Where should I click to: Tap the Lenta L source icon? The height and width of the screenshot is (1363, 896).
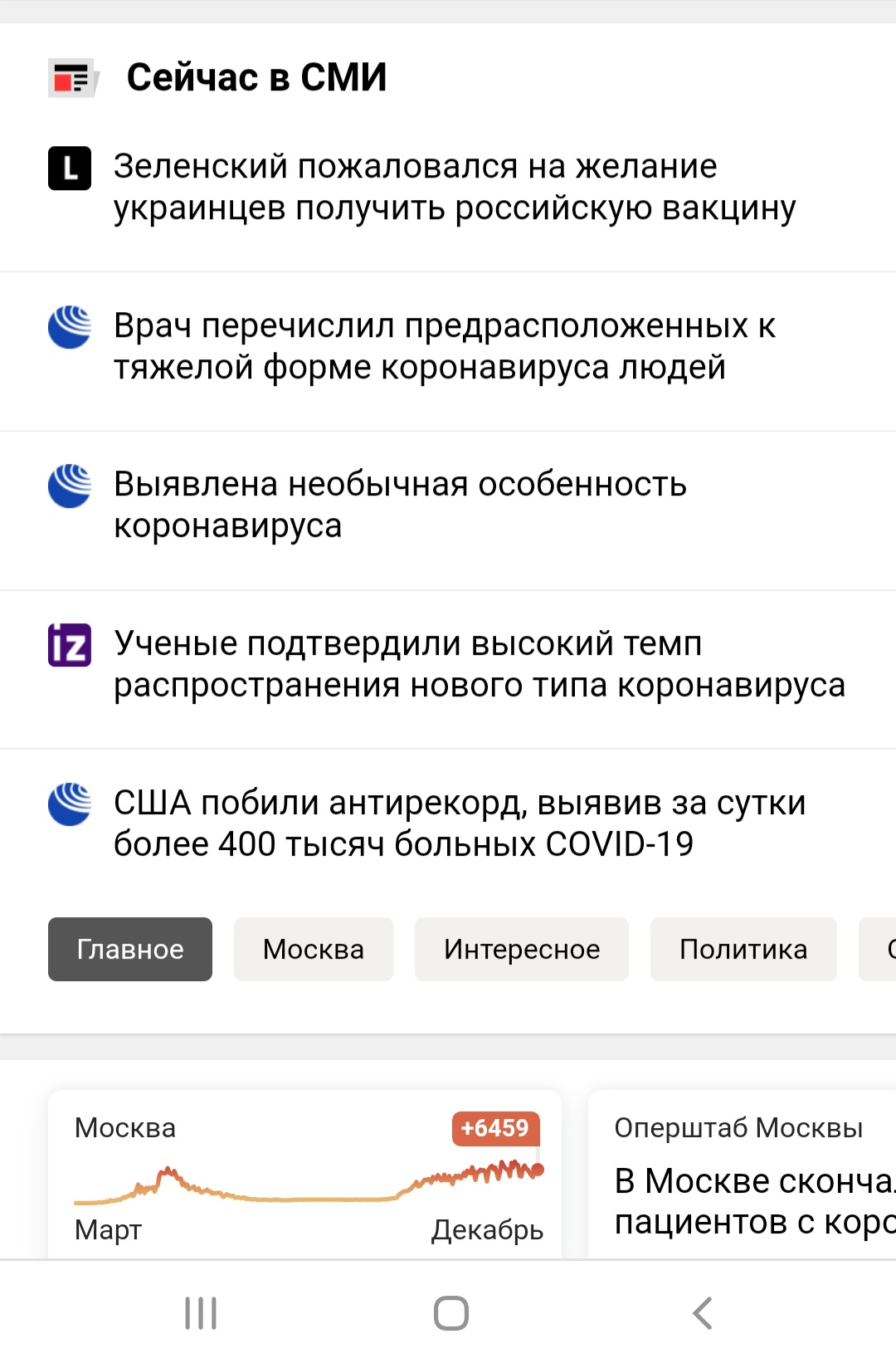click(x=70, y=169)
